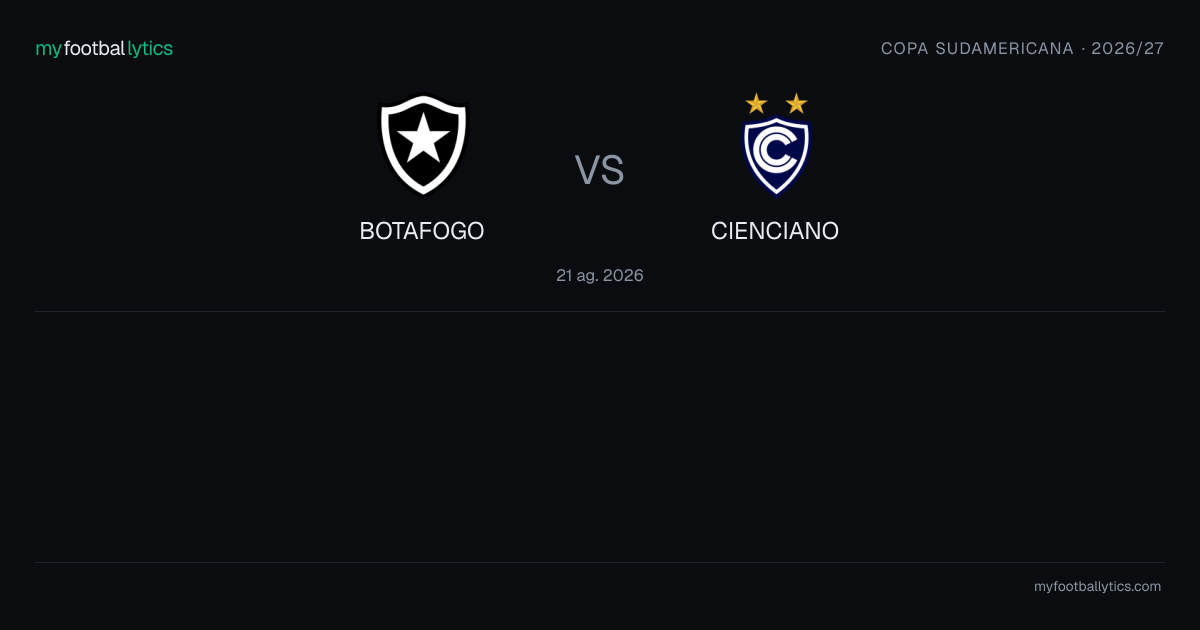1200x630 pixels.
Task: Select the right gold star above Cienciano crest
Action: coord(796,103)
